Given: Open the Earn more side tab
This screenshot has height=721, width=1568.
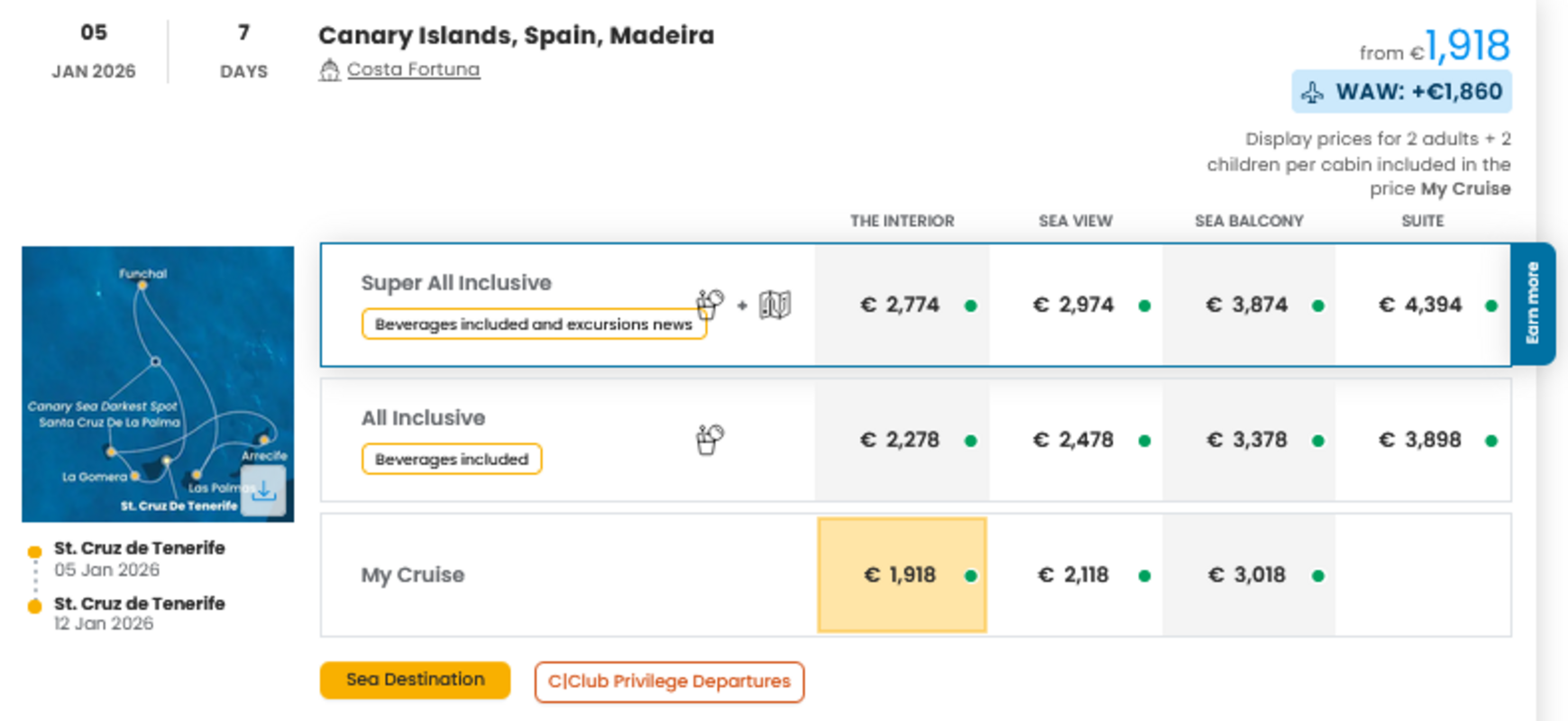Looking at the screenshot, I should 1532,304.
